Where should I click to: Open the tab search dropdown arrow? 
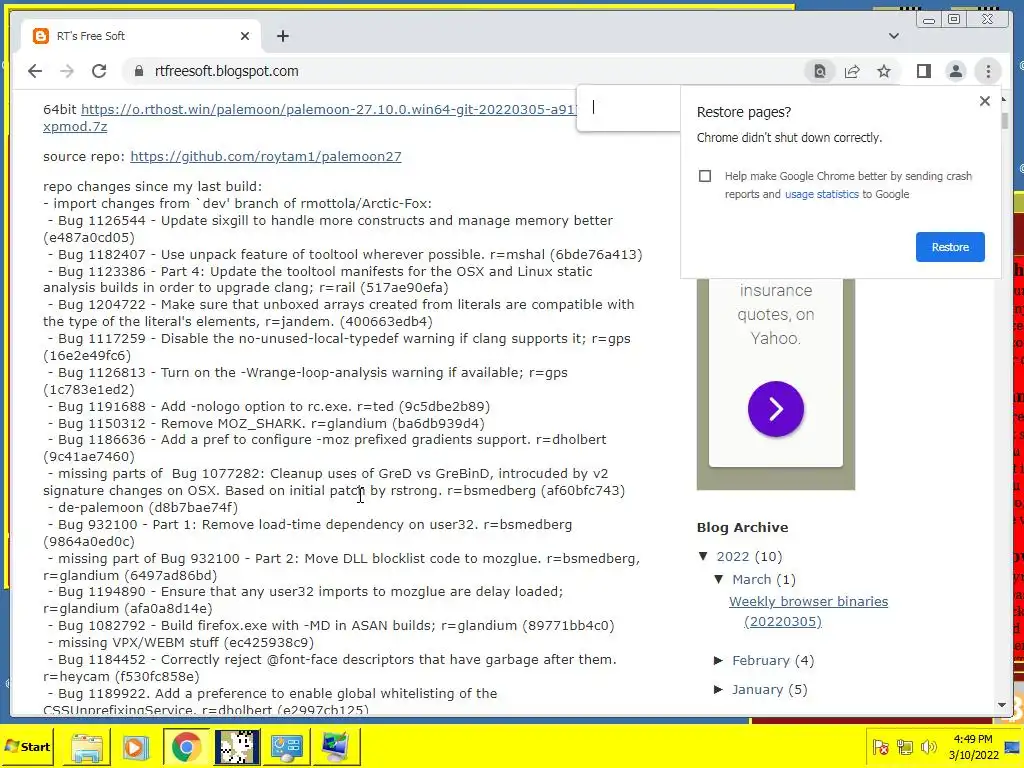click(x=893, y=36)
